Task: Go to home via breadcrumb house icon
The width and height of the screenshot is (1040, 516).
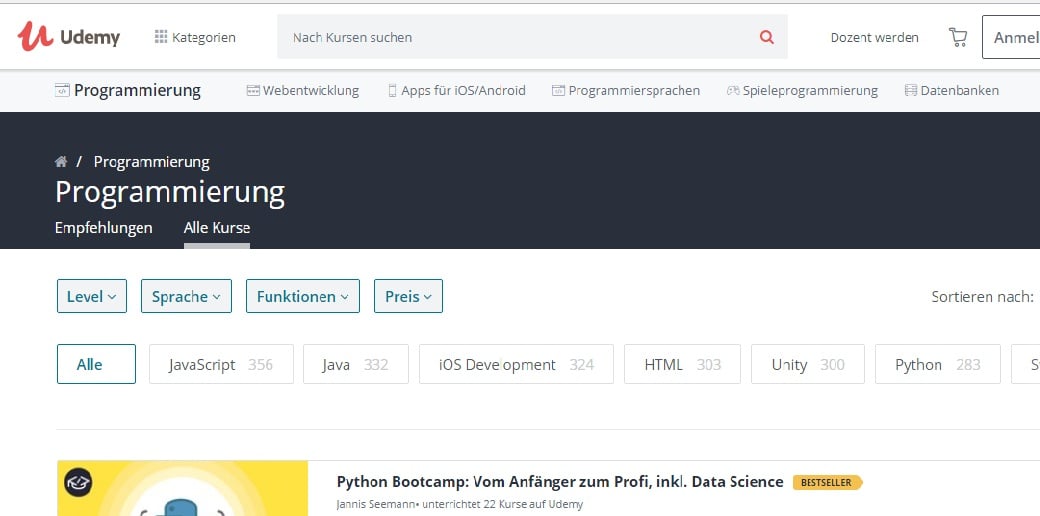Action: [61, 162]
